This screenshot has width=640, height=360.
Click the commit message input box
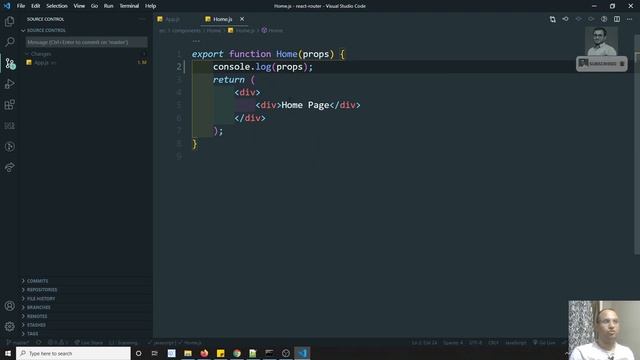[x=87, y=42]
